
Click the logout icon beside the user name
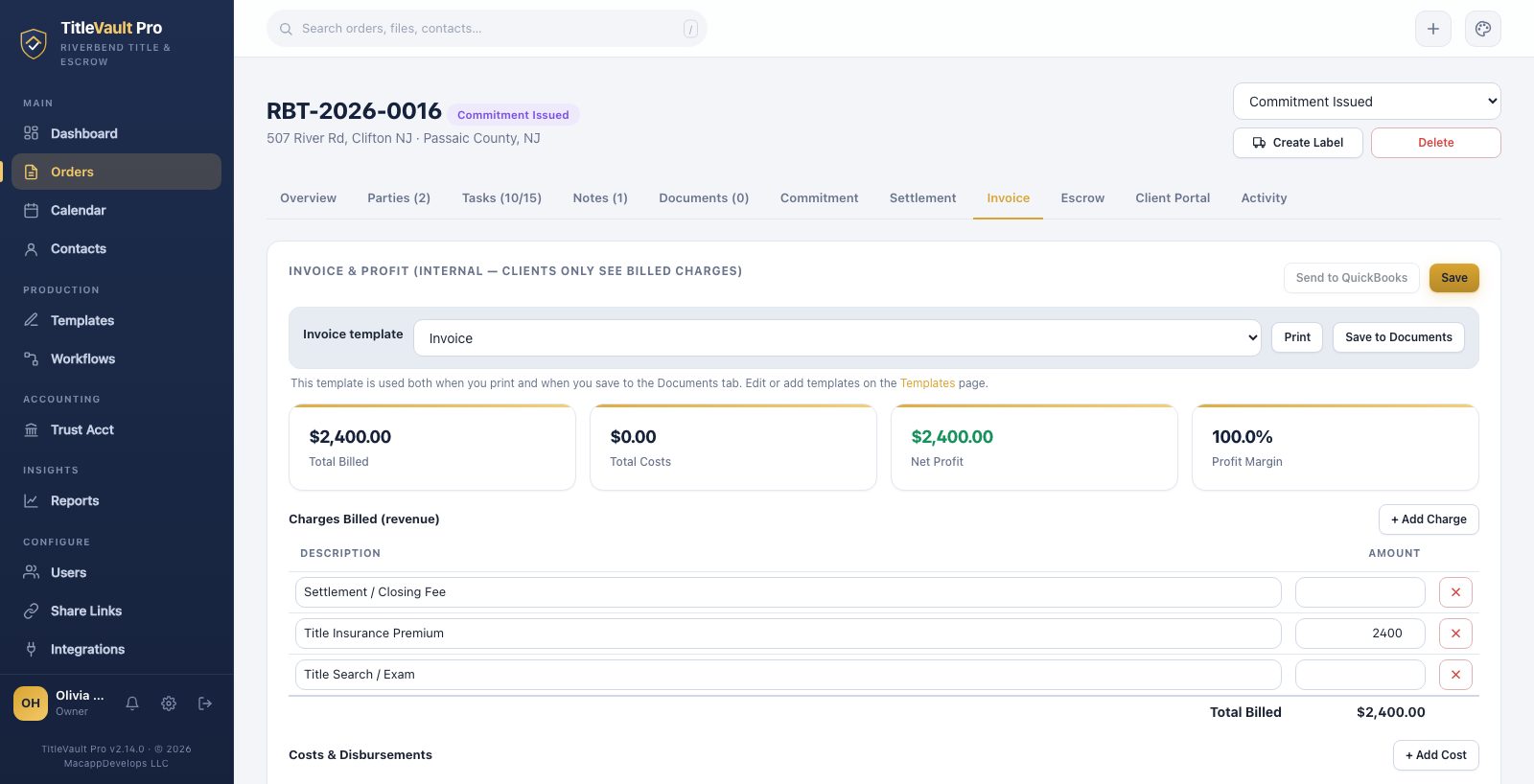[205, 703]
